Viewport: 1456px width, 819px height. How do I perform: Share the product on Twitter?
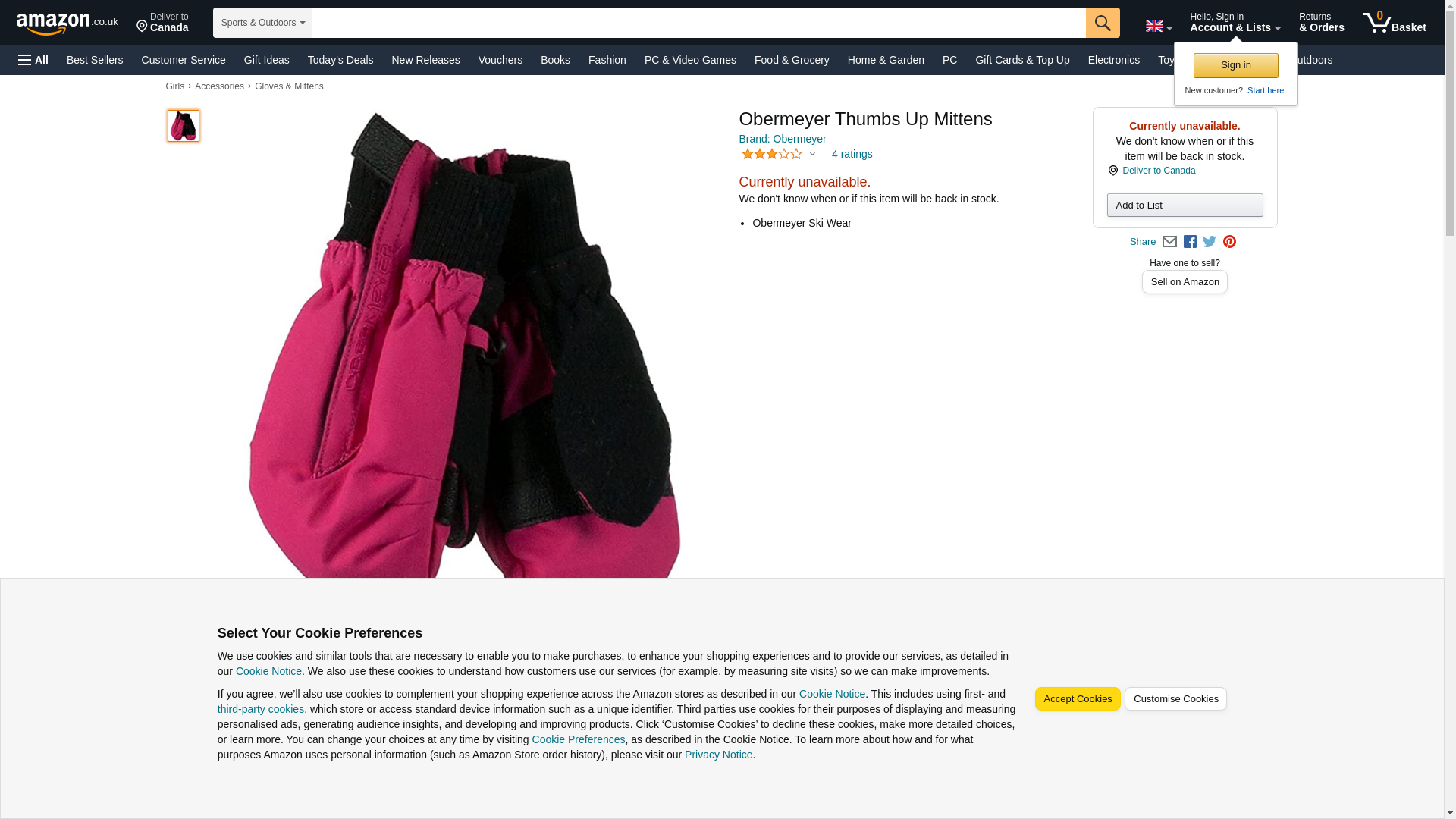(x=1210, y=242)
